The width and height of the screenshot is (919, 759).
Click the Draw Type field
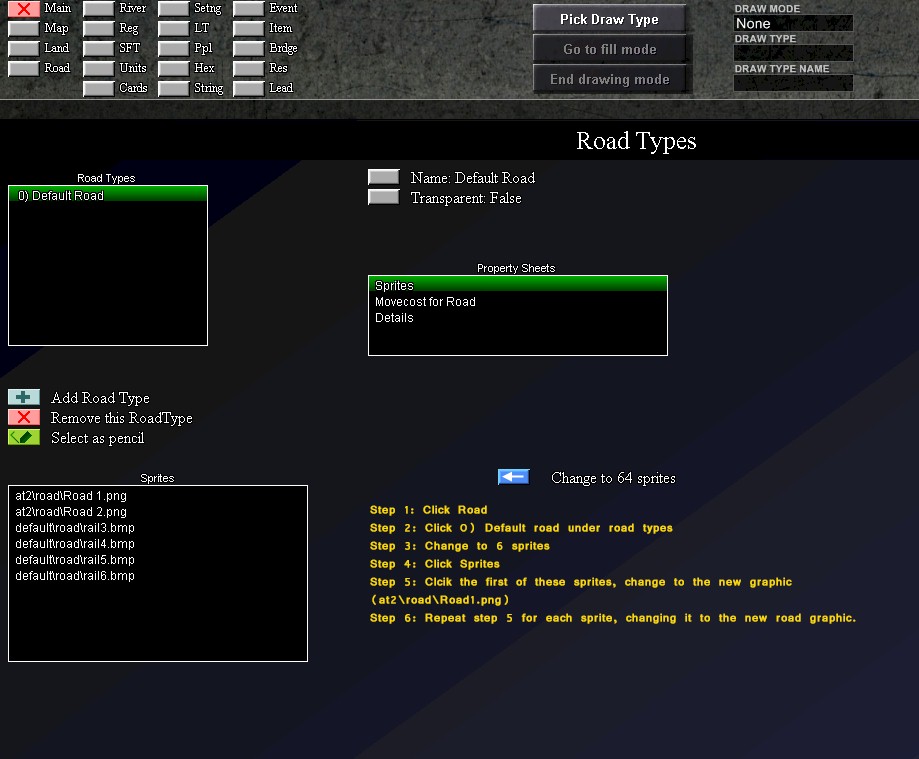[793, 53]
